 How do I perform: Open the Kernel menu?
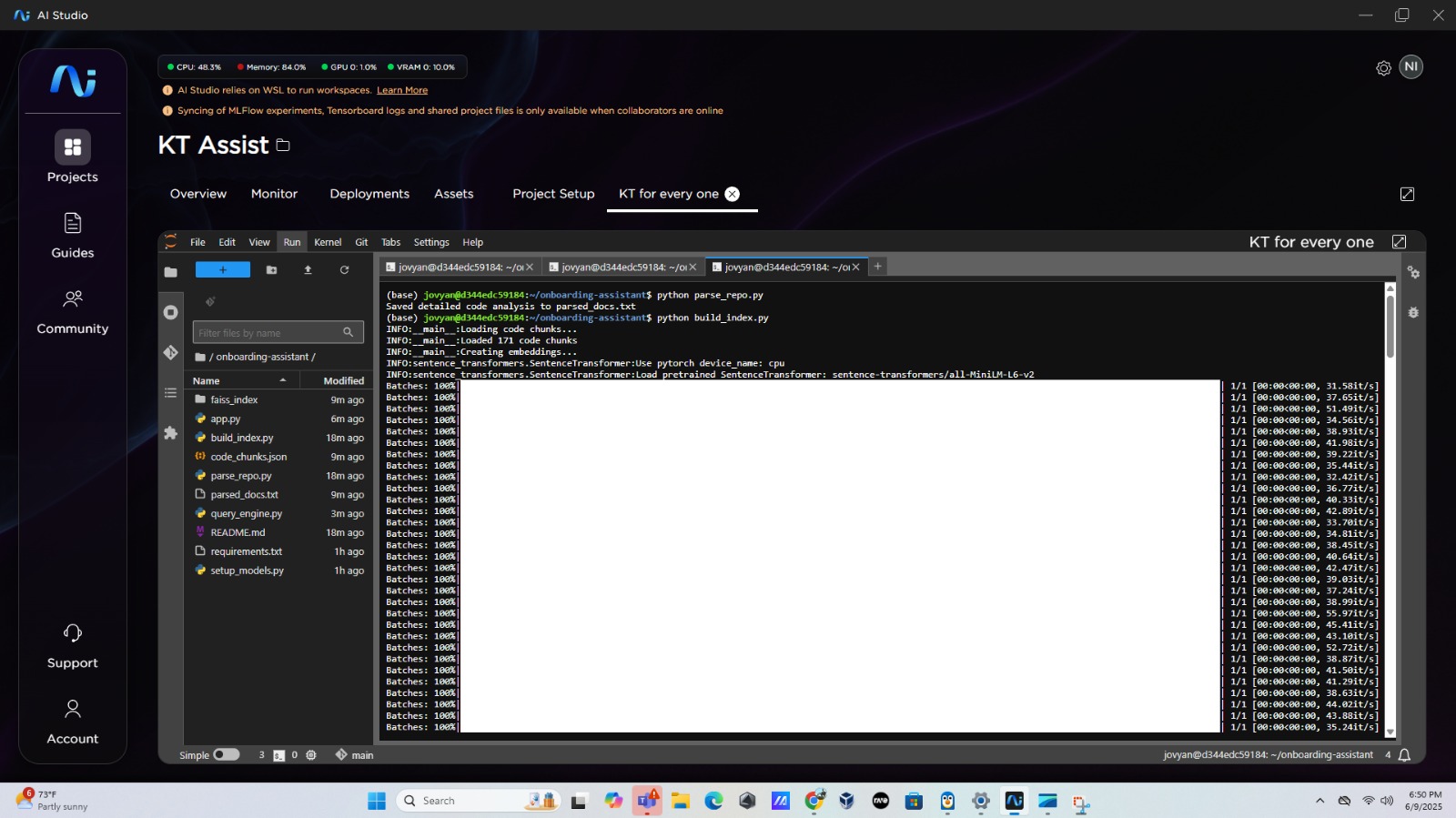(328, 242)
